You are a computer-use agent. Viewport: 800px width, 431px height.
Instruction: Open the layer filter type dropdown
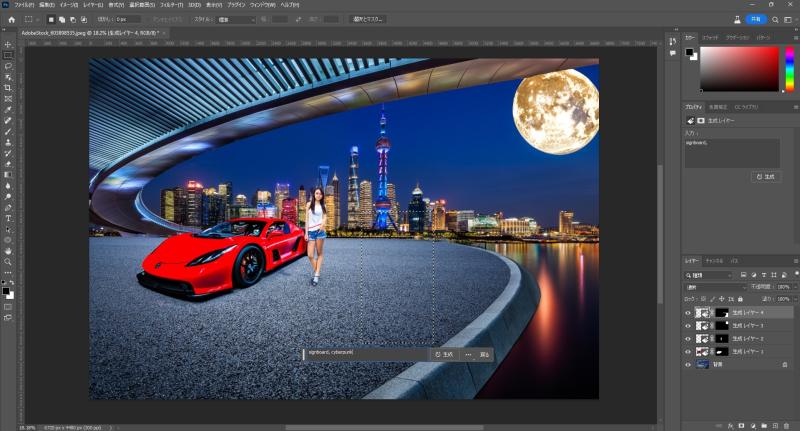point(707,273)
